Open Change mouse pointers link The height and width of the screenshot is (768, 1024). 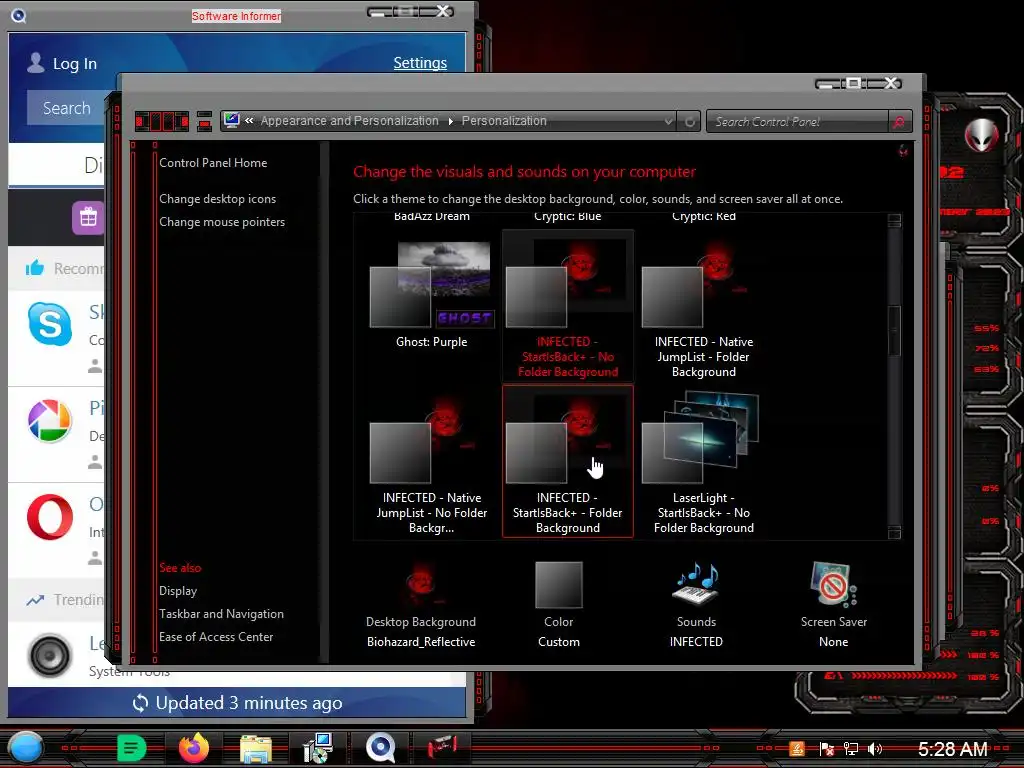pos(222,222)
